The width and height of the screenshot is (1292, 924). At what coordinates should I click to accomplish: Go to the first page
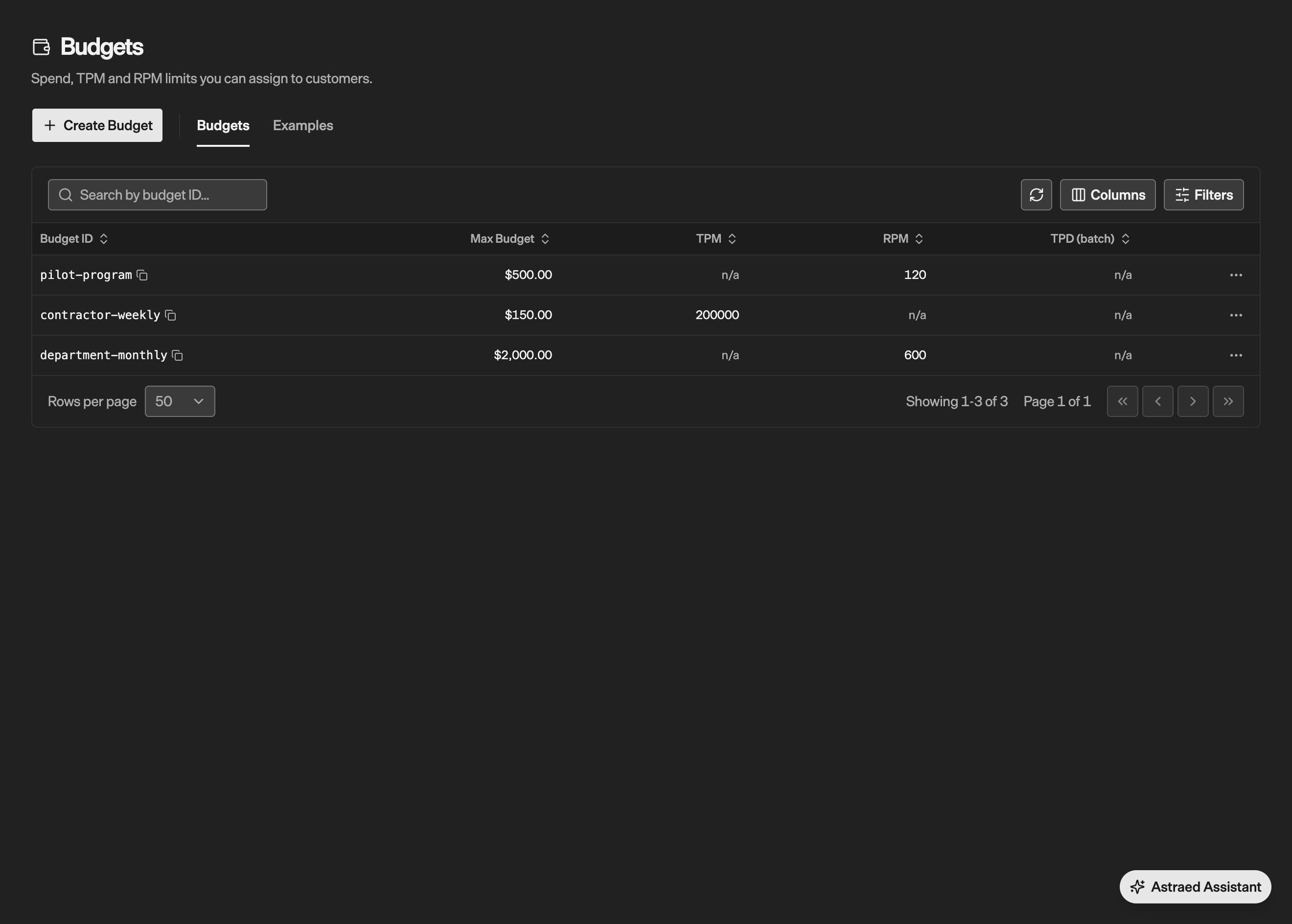tap(1123, 401)
